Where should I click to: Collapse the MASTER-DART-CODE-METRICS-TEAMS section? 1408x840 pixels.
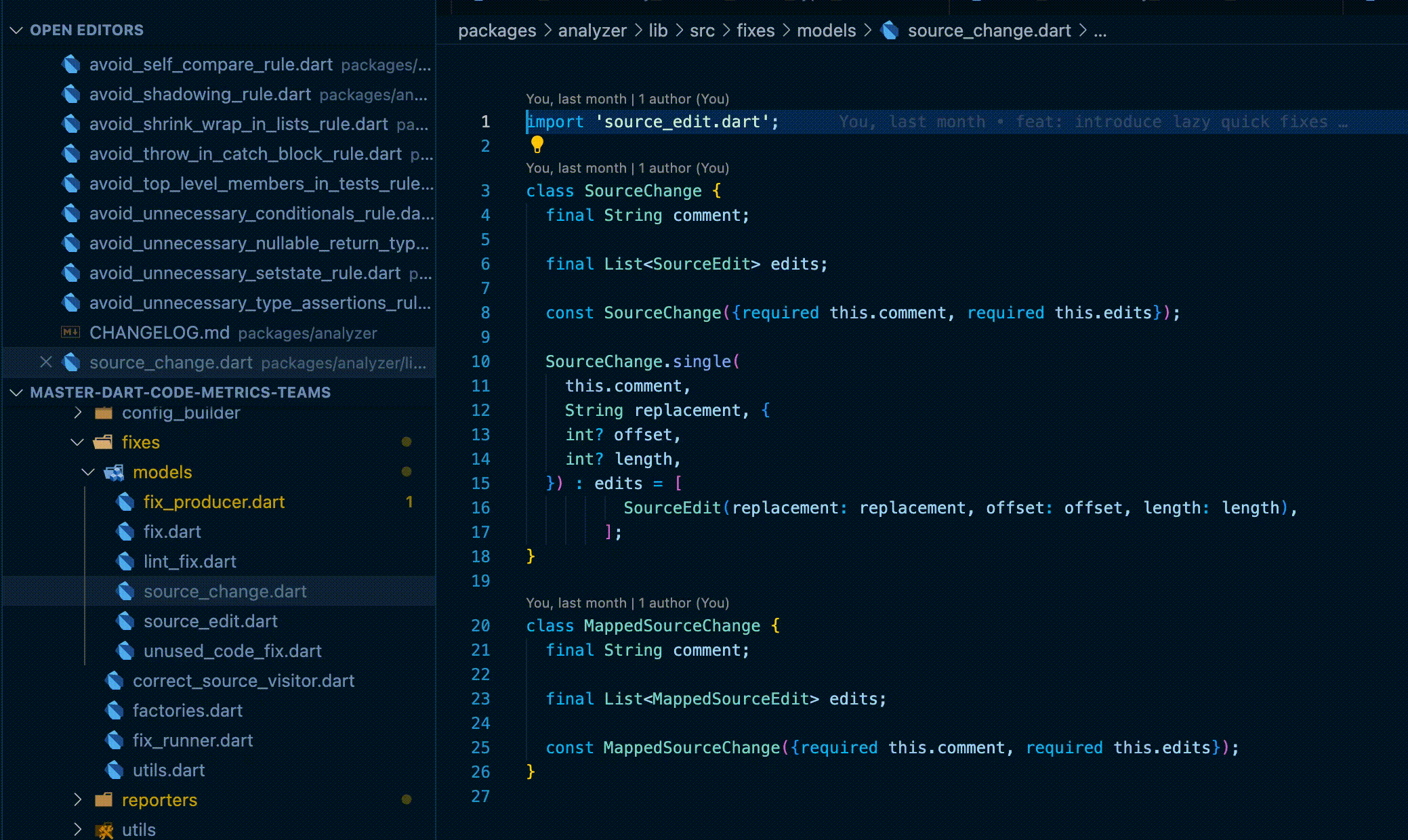(17, 392)
